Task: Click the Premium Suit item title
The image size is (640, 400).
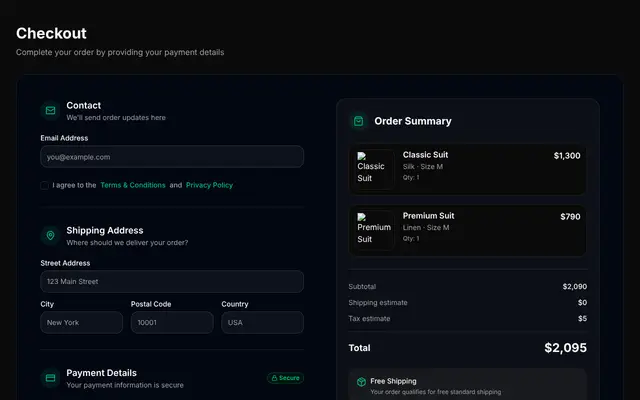Action: coord(428,216)
